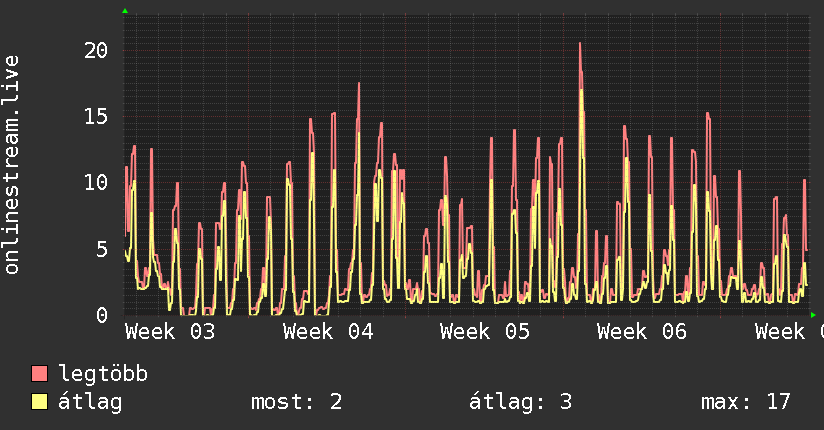Click the 'max: 17' statistic
This screenshot has height=430, width=824.
tap(745, 402)
